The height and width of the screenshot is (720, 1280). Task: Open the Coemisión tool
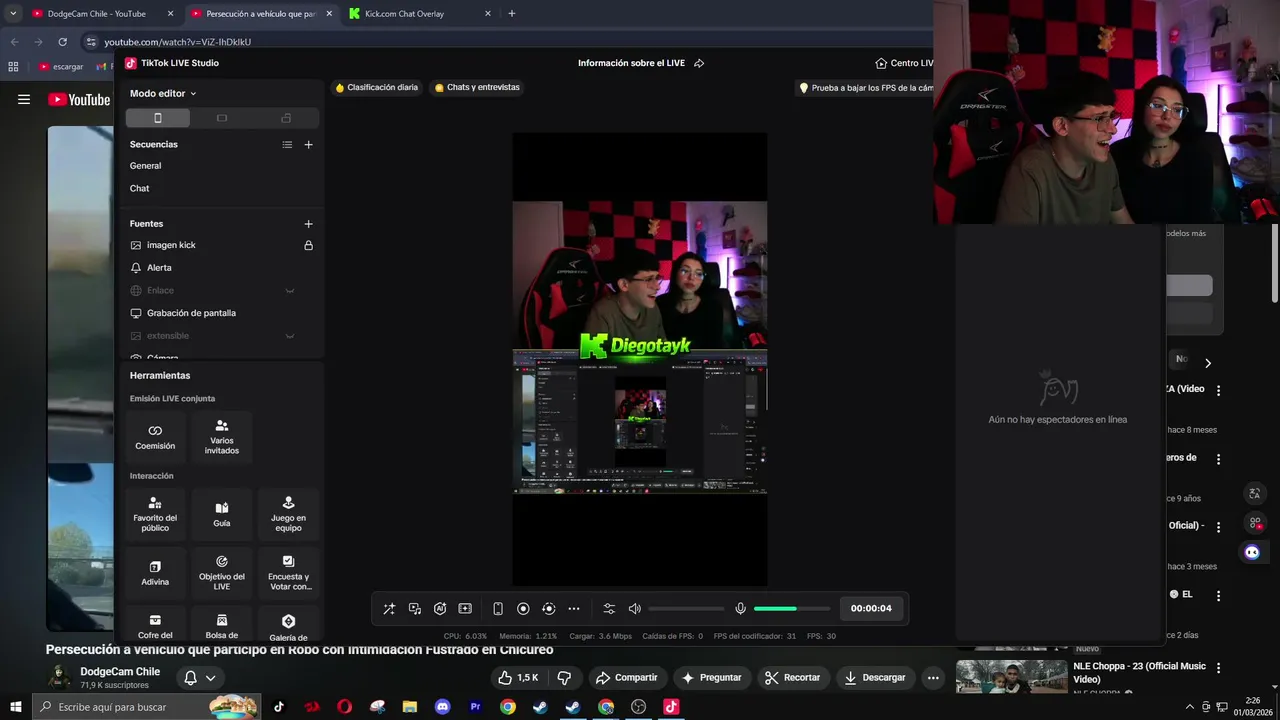click(x=155, y=437)
